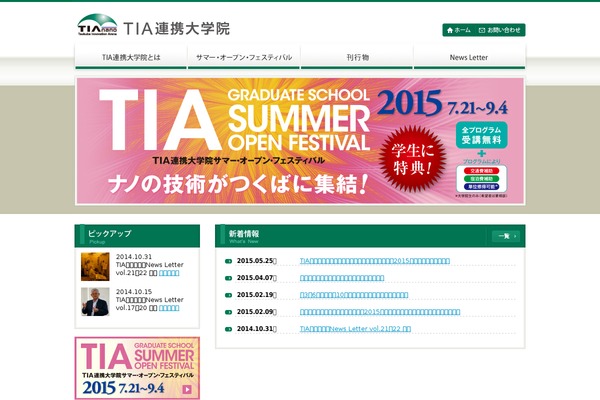The width and height of the screenshot is (600, 400).
Task: Click the green bullet beside 2015.02.09
Action: click(x=228, y=312)
